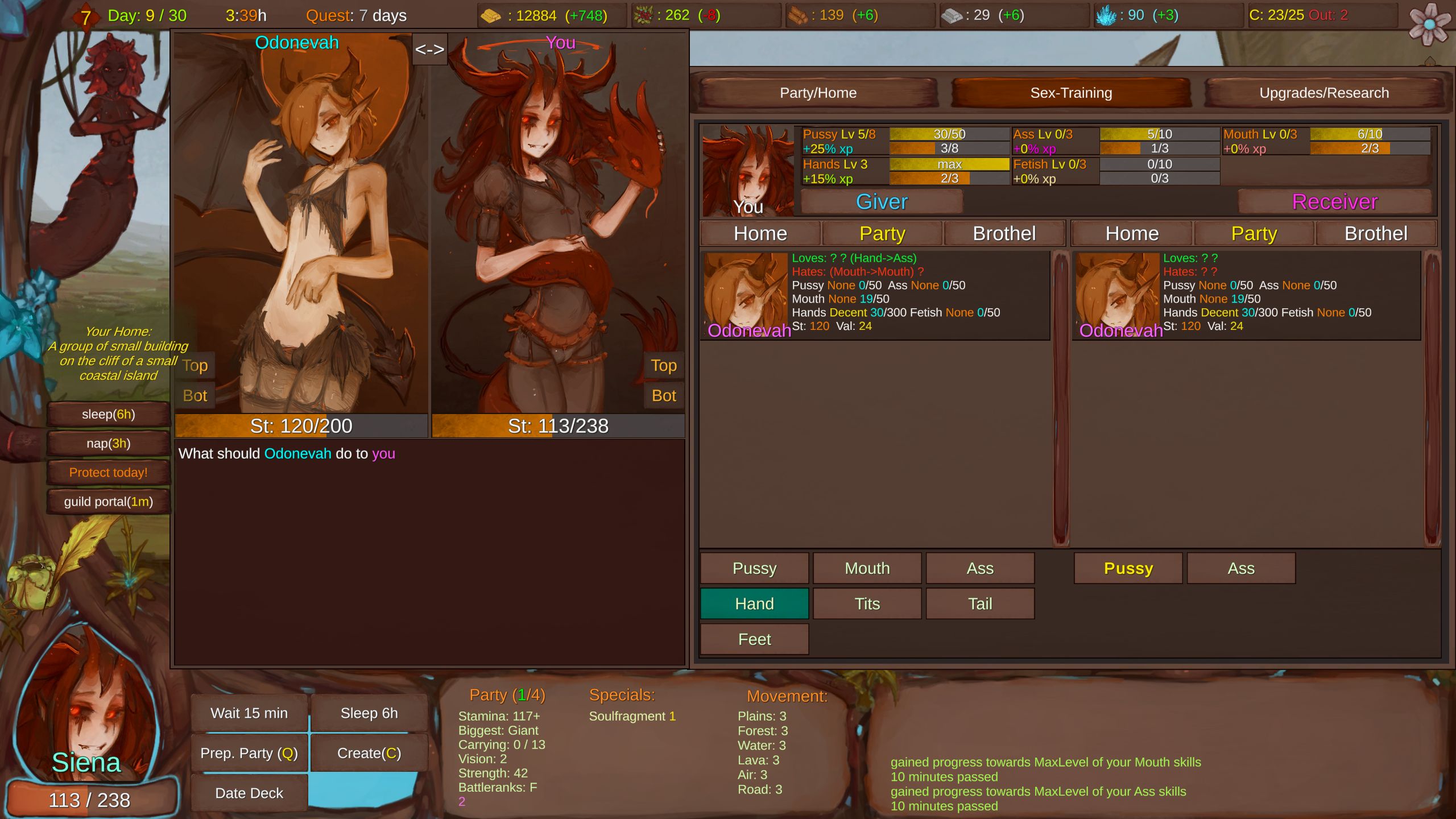This screenshot has height=819, width=1456.
Task: Click the swap characters arrow button
Action: (429, 49)
